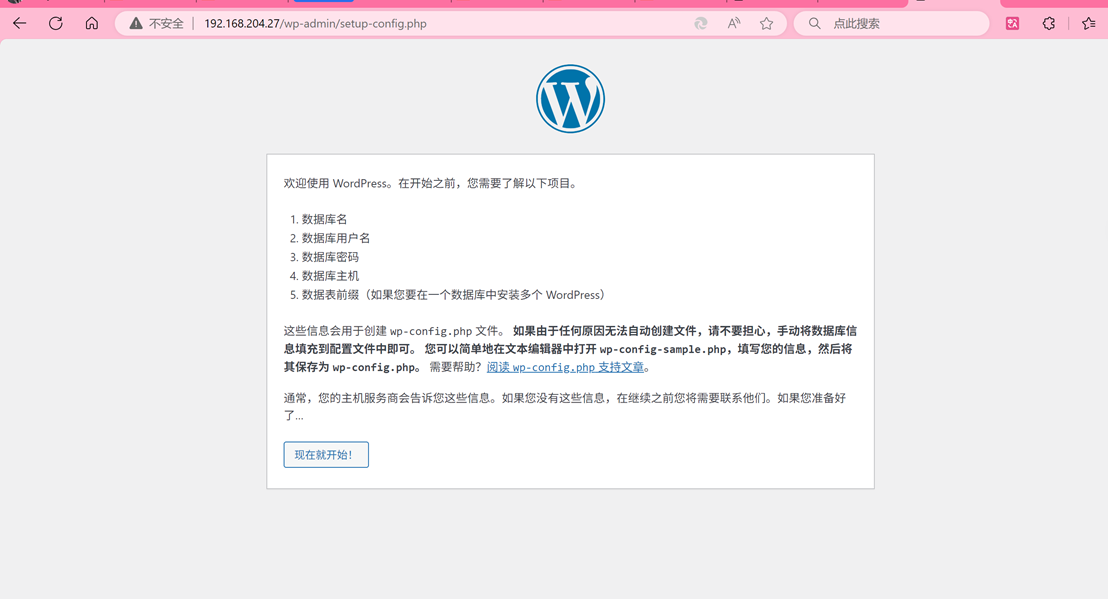The width and height of the screenshot is (1108, 599).
Task: Open the favorites list icon
Action: [x=1088, y=23]
